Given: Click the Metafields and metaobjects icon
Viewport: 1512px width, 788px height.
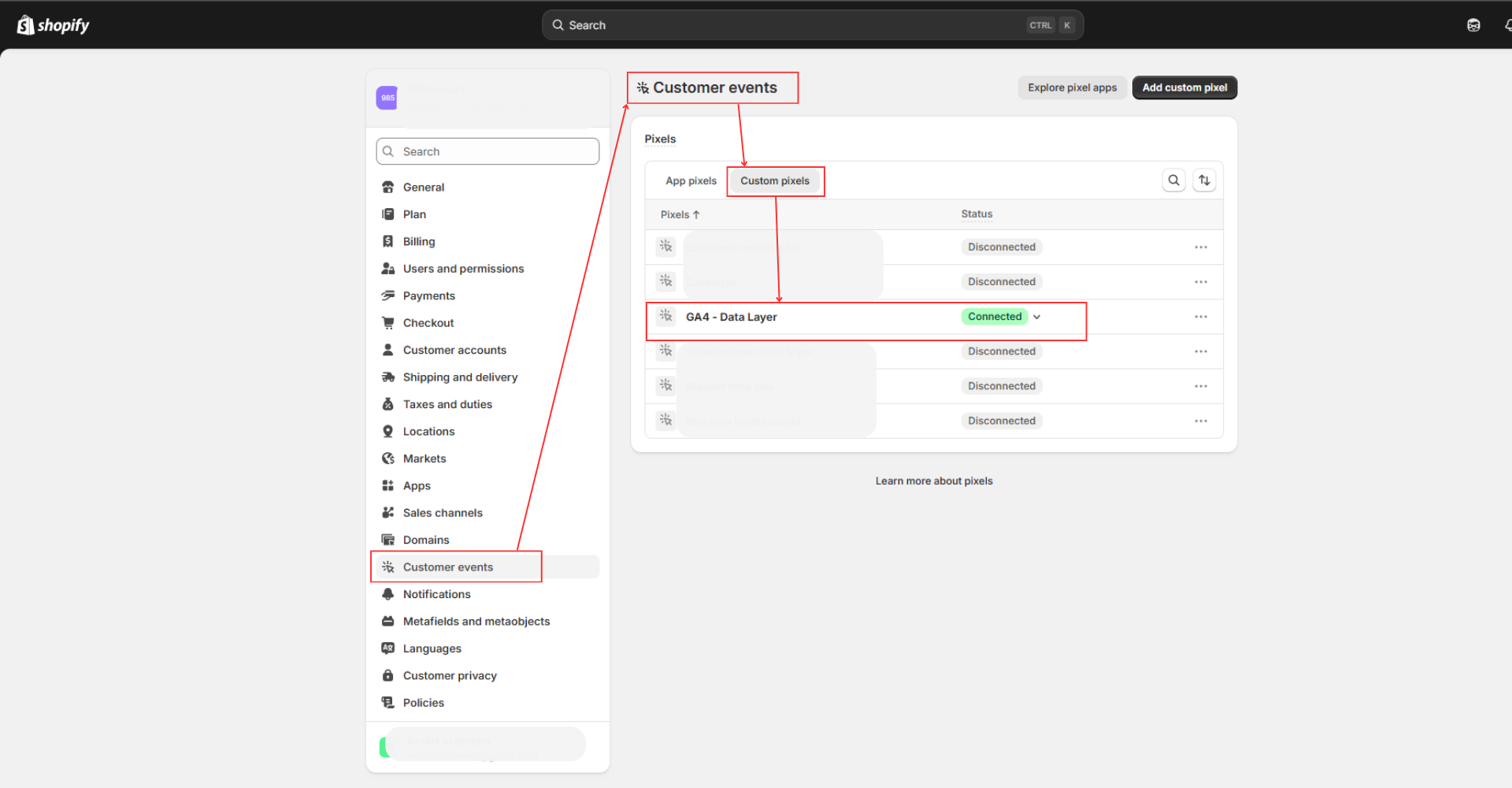Looking at the screenshot, I should pyautogui.click(x=388, y=622).
